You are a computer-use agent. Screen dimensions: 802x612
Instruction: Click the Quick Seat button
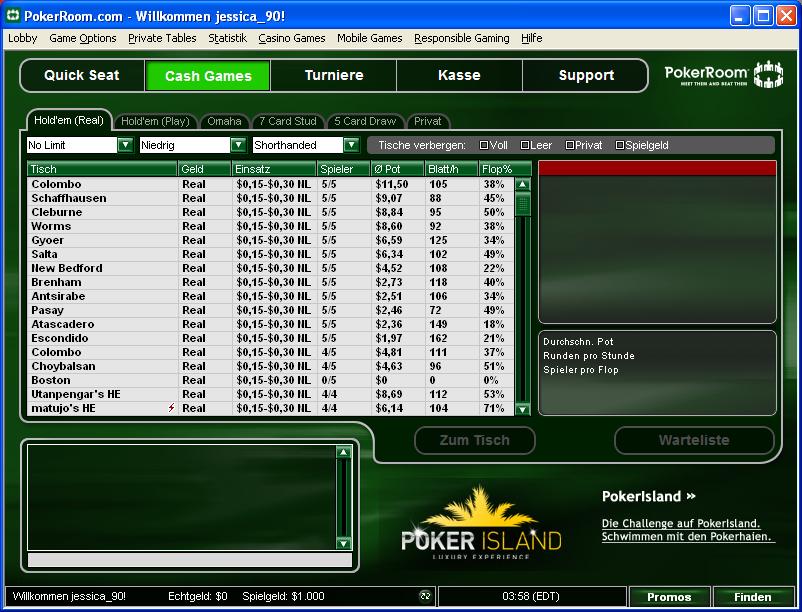(x=82, y=75)
